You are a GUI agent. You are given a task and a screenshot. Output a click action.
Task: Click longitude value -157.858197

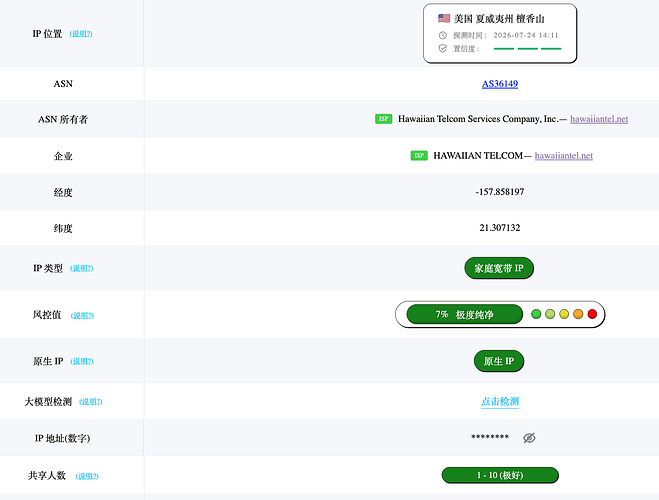pos(500,192)
